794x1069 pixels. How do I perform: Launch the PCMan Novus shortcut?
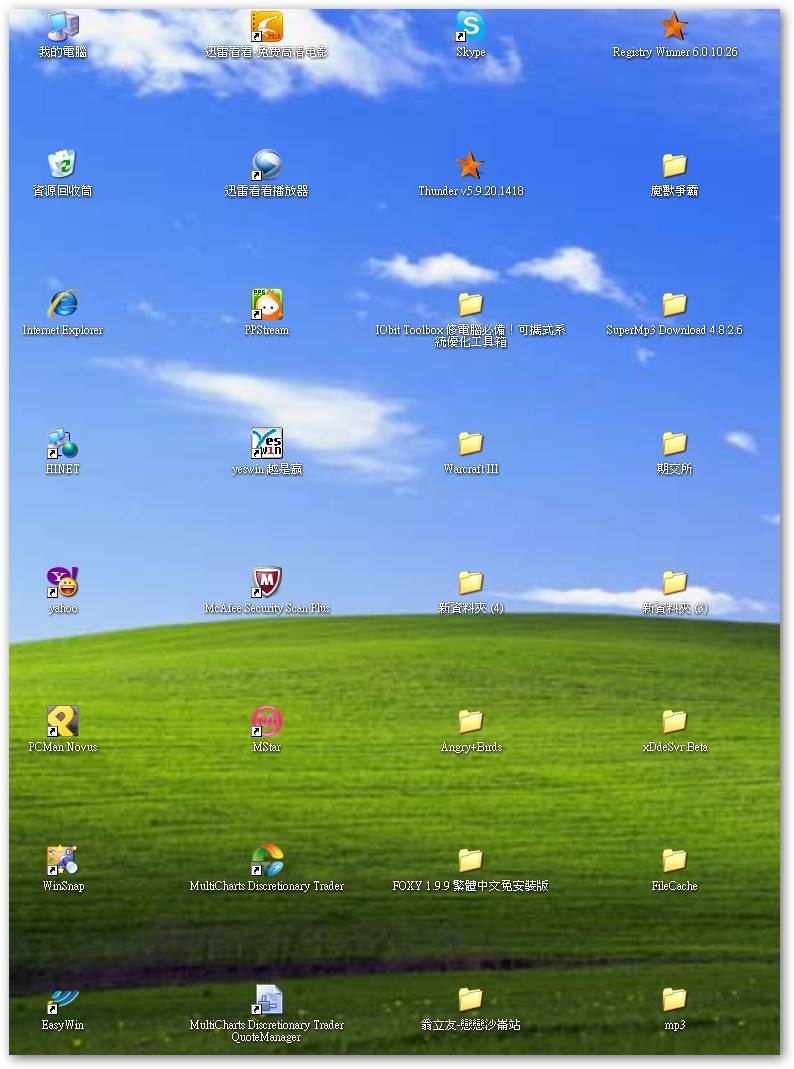coord(63,723)
